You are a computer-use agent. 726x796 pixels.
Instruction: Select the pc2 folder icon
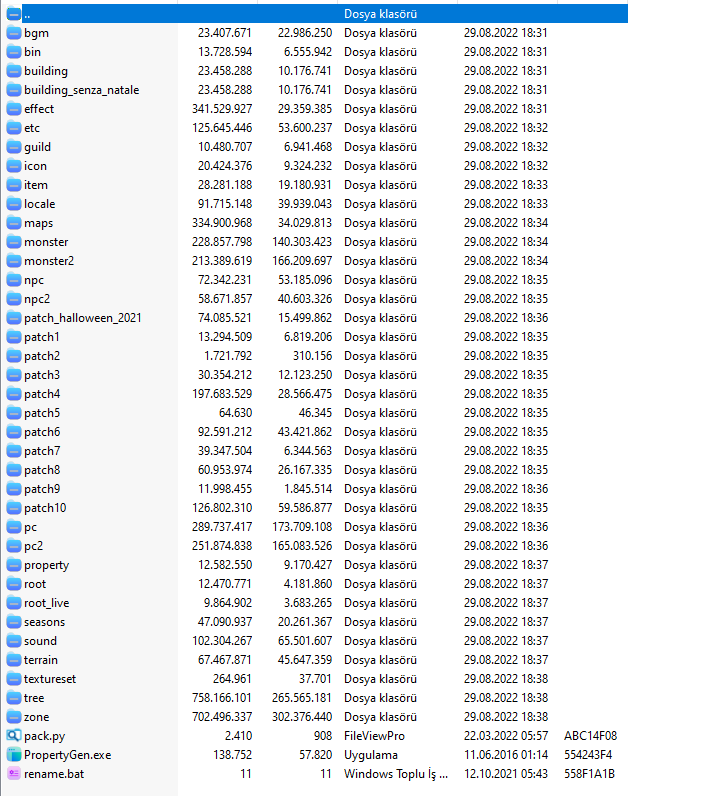[x=14, y=546]
